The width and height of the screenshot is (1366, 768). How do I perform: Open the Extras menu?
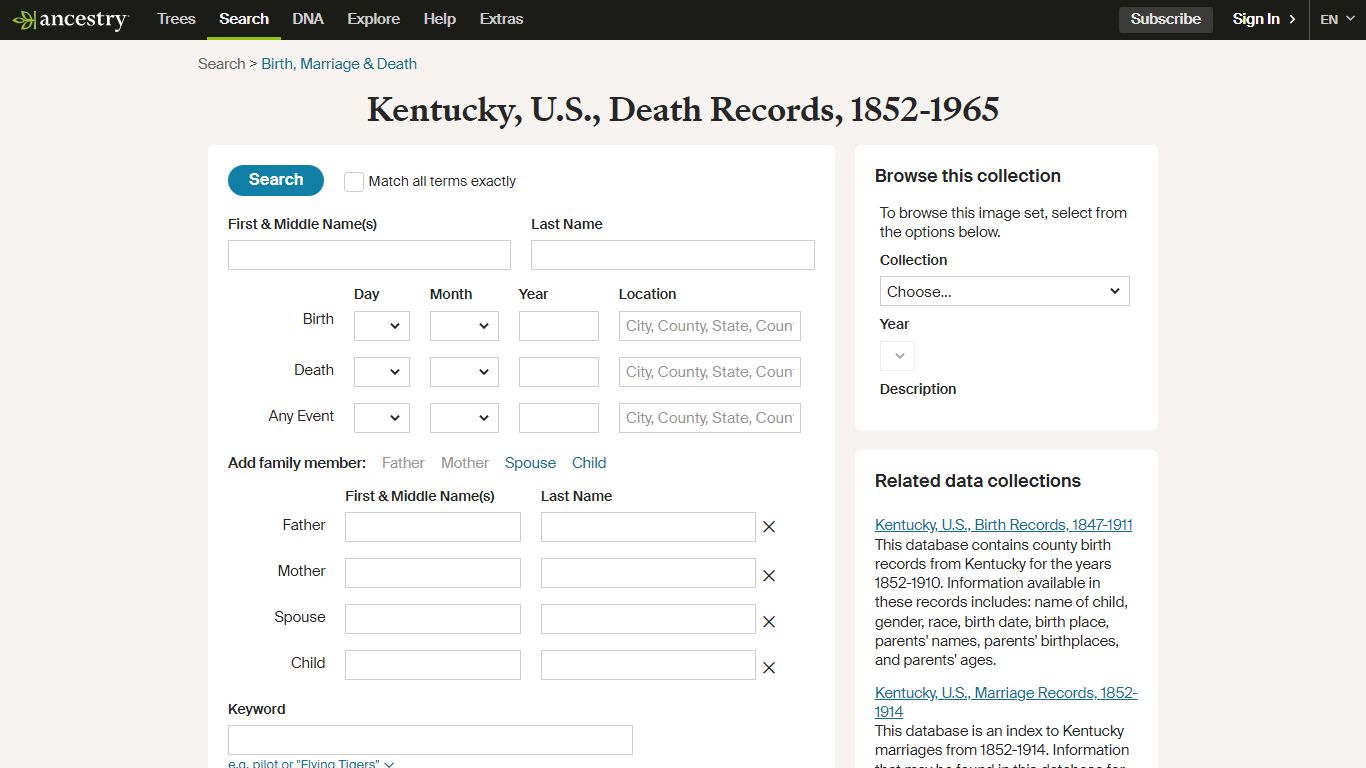click(x=501, y=19)
